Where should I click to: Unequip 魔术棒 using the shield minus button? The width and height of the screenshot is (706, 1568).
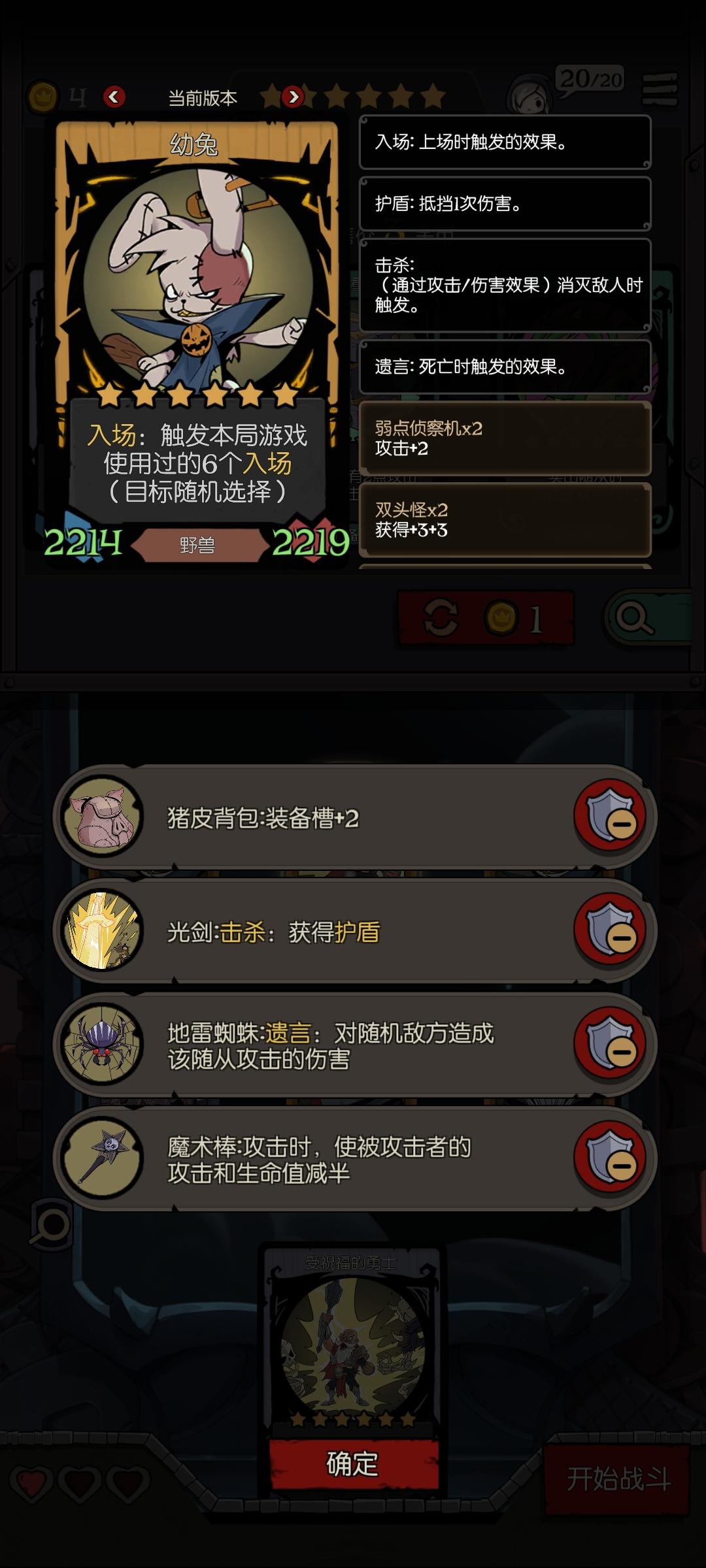(x=610, y=1158)
